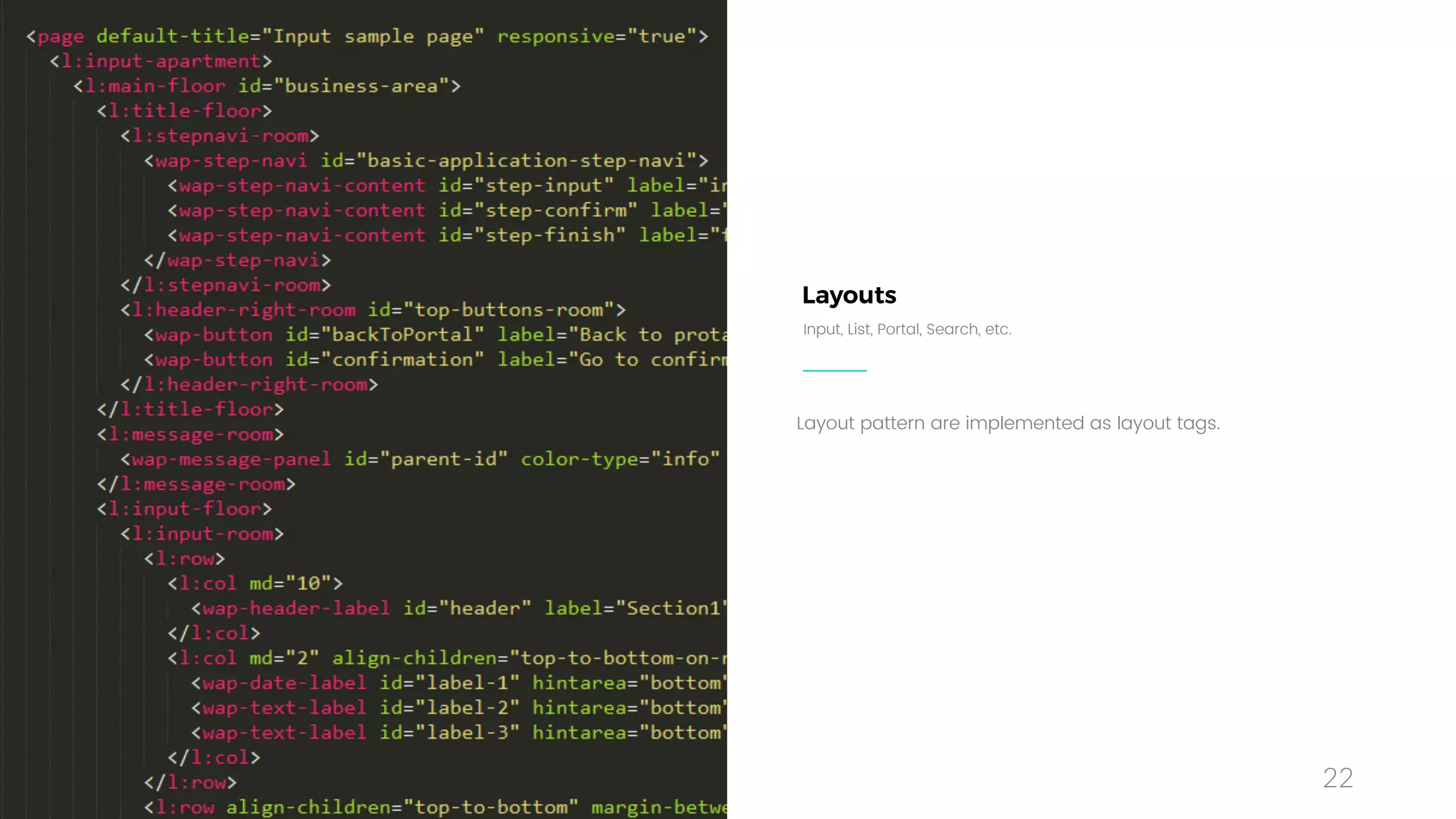Click the l:col md="2" align-children line
Screen dimensions: 1456x819
447,658
